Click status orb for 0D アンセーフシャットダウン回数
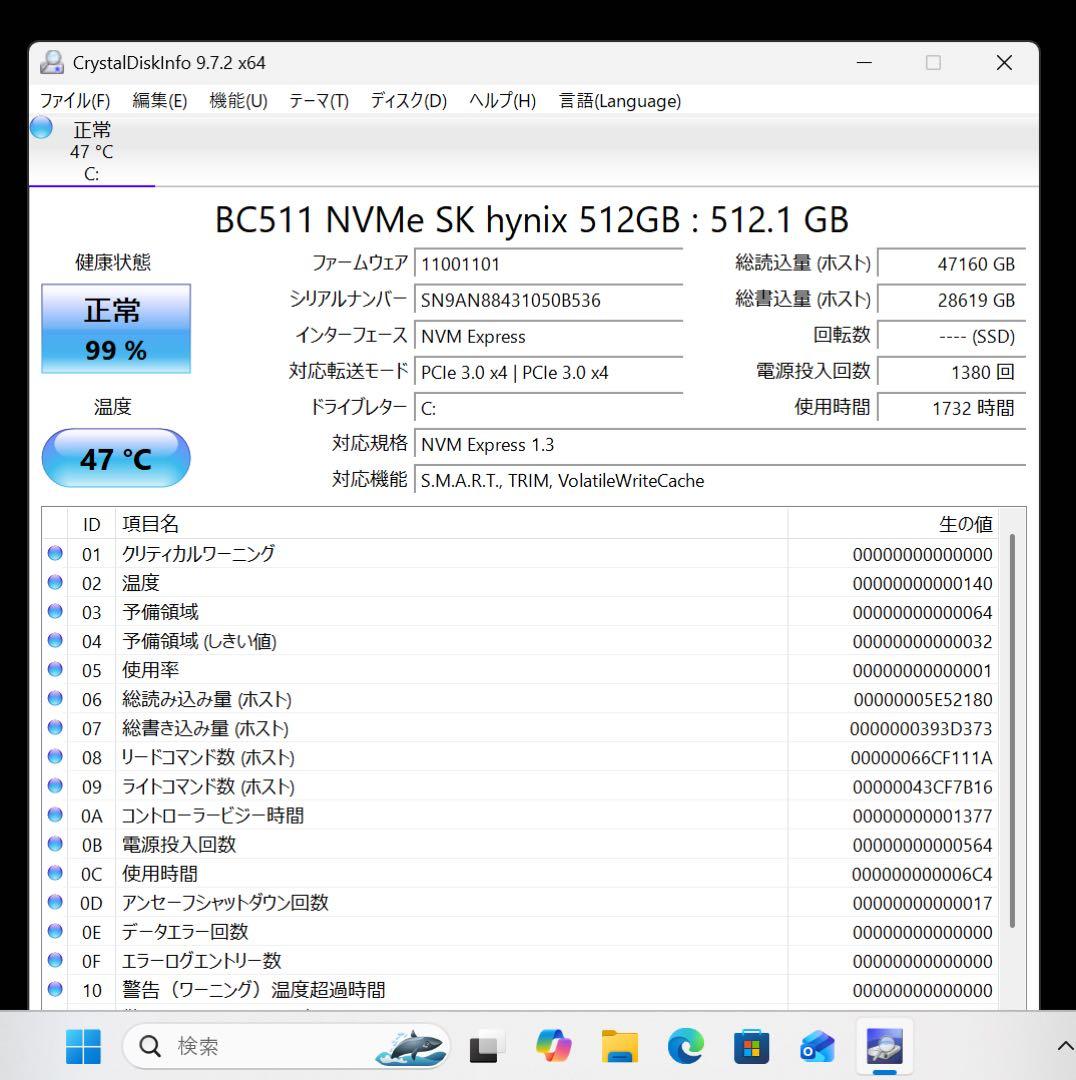 click(55, 902)
